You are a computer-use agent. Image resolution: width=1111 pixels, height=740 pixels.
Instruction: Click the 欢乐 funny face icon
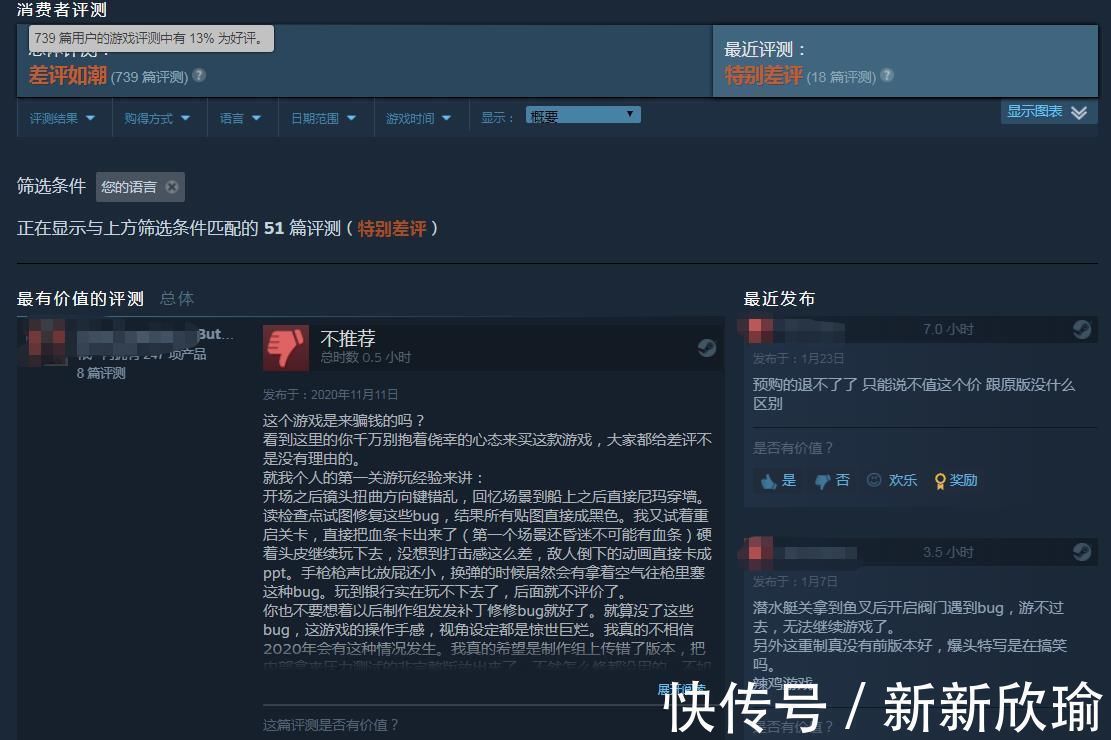(x=893, y=481)
